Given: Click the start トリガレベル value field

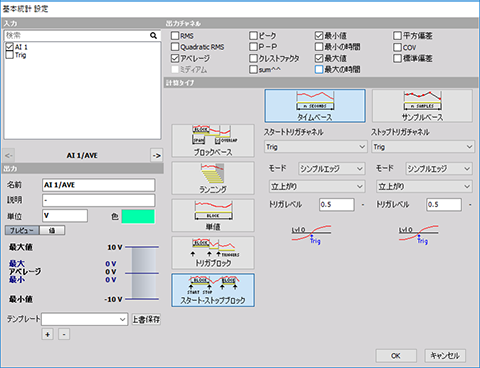Looking at the screenshot, I should tap(337, 204).
